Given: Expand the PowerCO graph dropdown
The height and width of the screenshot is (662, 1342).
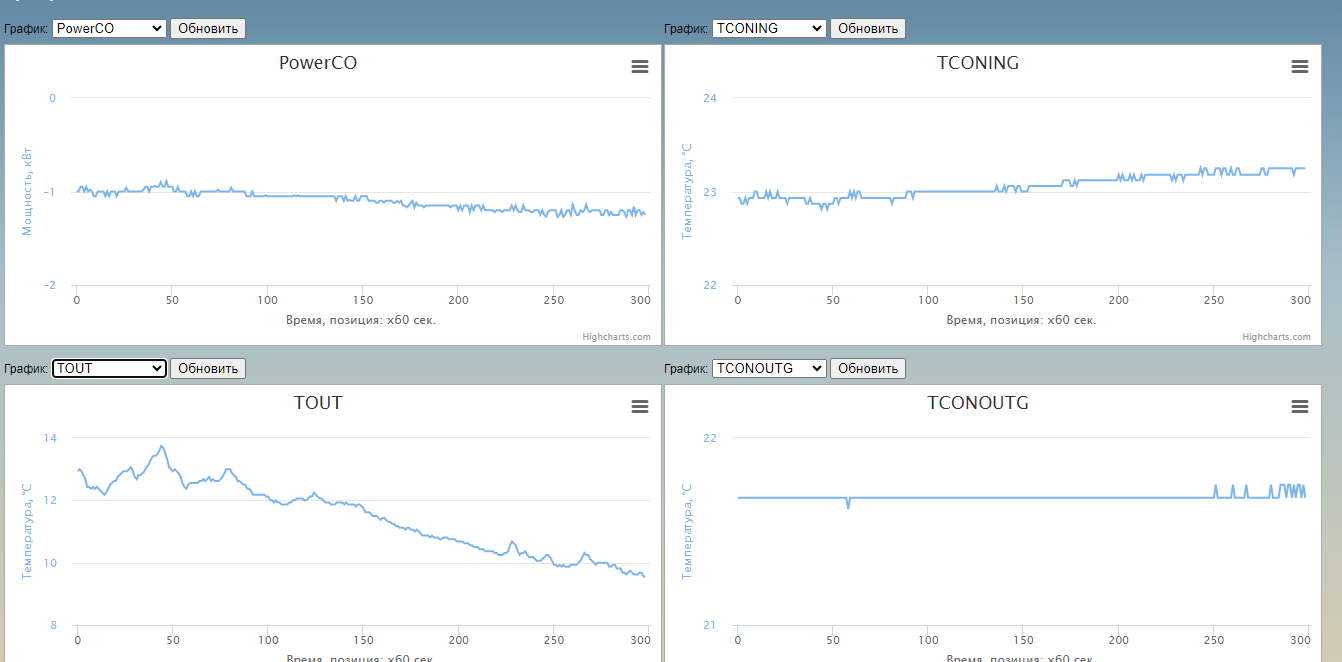Looking at the screenshot, I should pyautogui.click(x=109, y=28).
